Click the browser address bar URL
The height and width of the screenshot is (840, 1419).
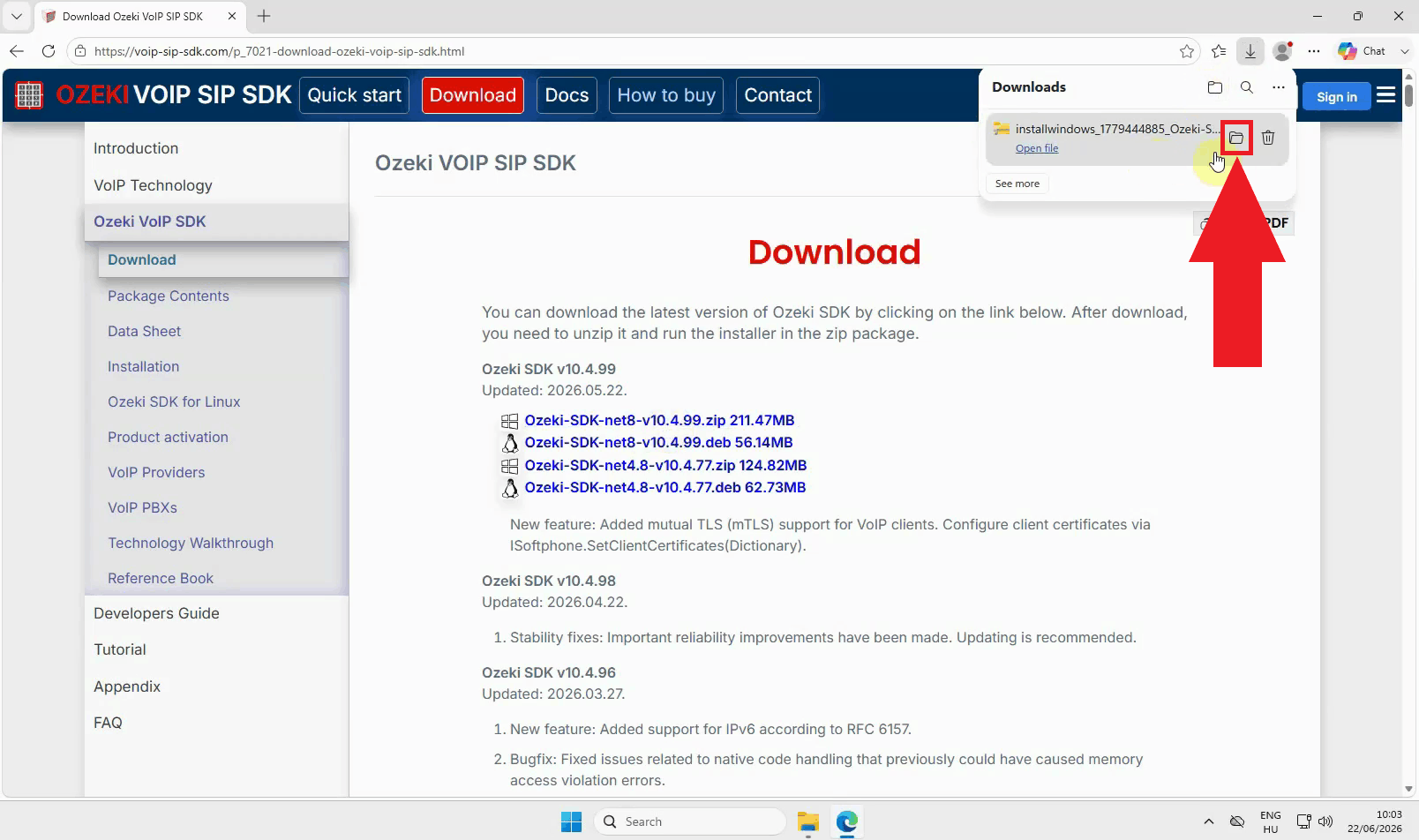279,51
